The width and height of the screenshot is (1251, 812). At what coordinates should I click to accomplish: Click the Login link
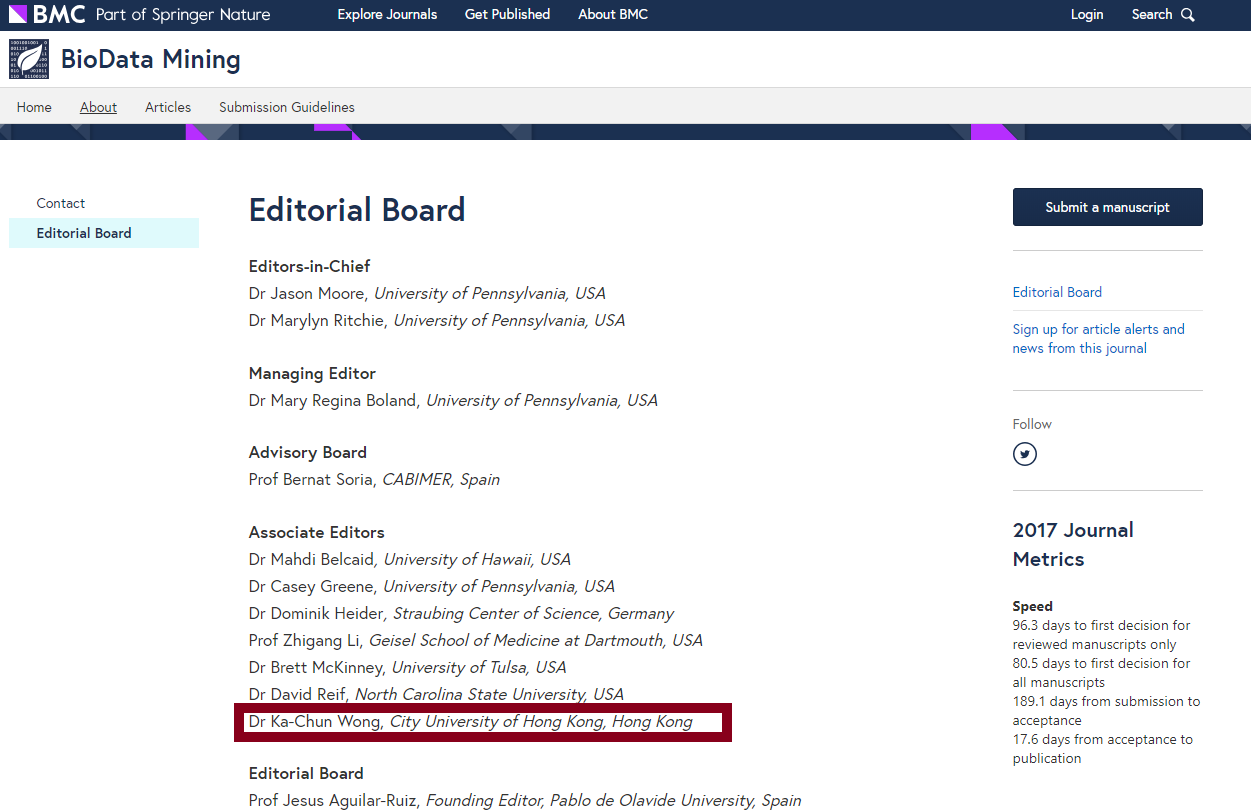(x=1087, y=14)
